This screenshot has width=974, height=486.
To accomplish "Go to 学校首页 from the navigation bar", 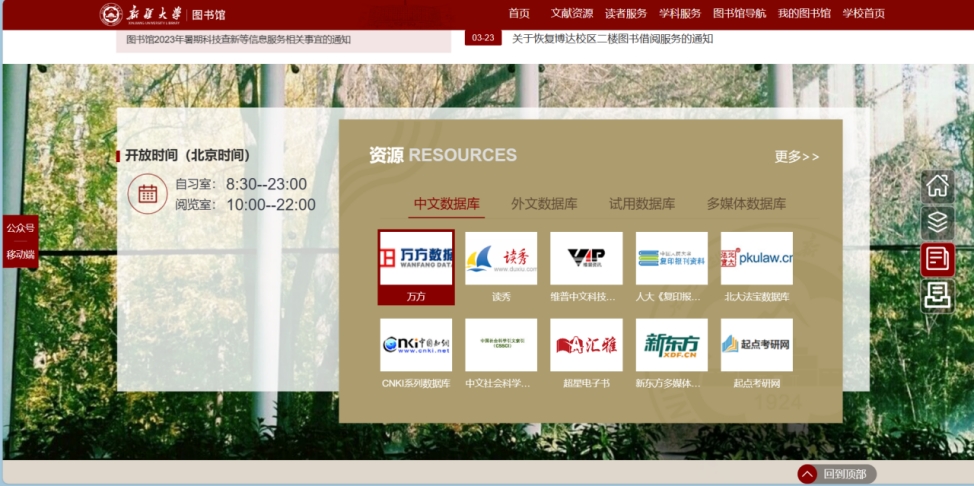I will point(864,14).
